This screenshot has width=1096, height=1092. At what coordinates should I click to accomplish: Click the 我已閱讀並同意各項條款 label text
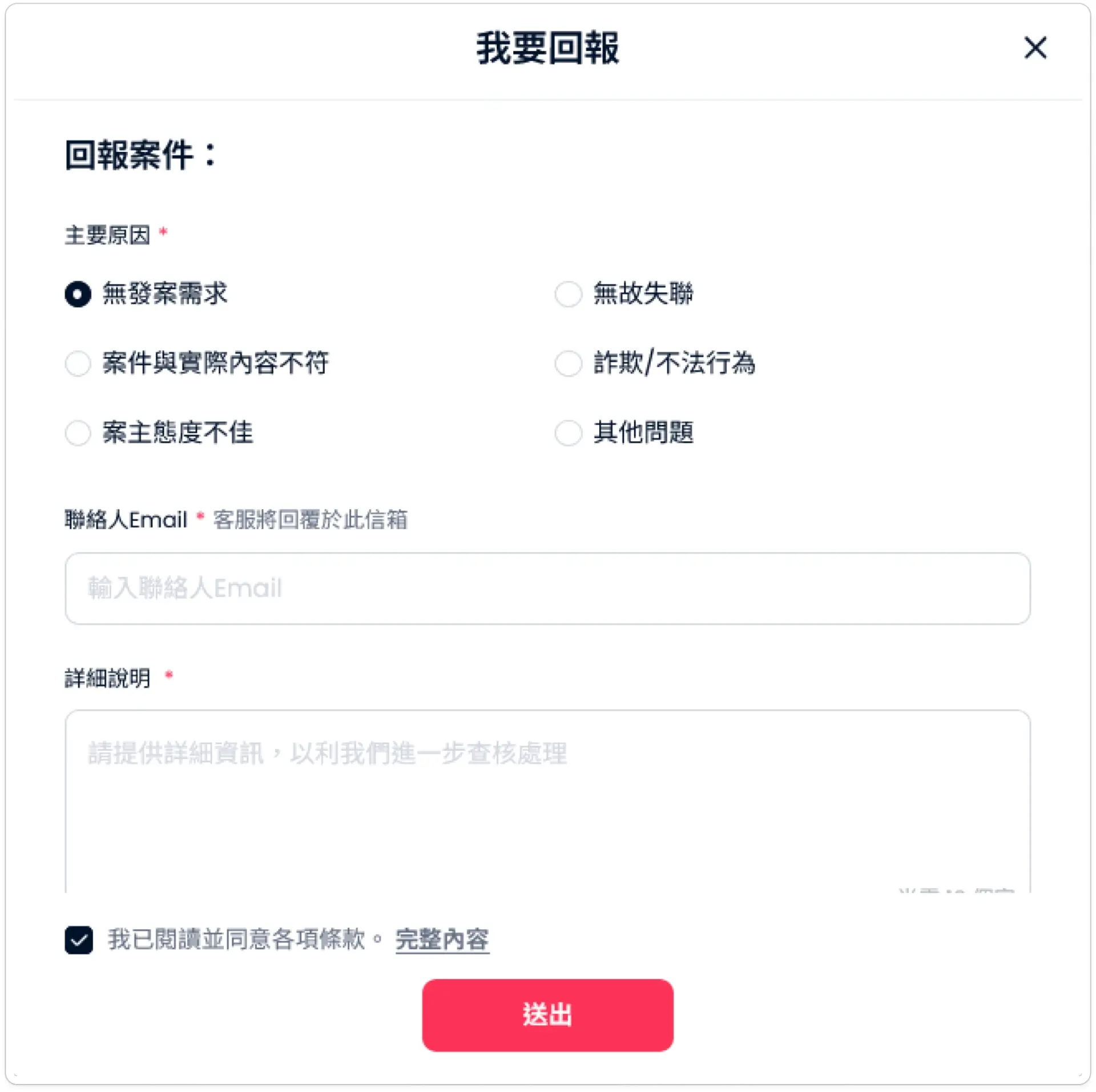tap(236, 940)
